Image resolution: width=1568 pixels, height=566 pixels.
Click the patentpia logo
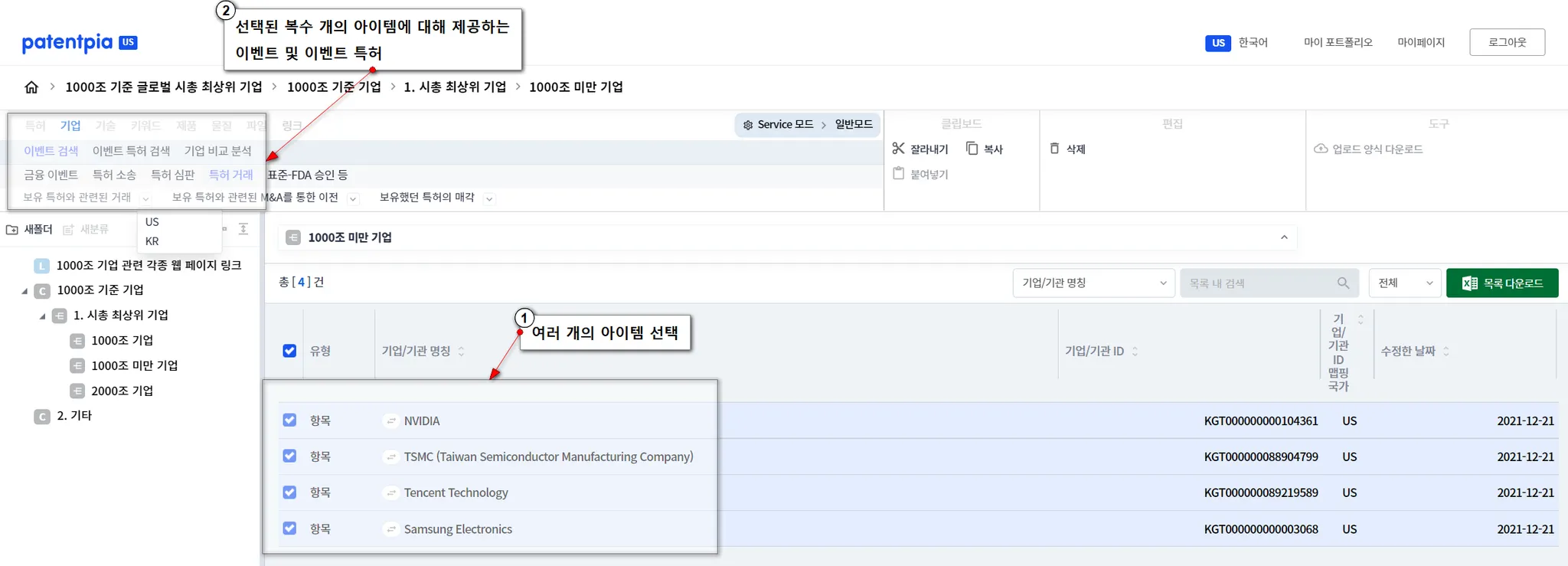(80, 43)
